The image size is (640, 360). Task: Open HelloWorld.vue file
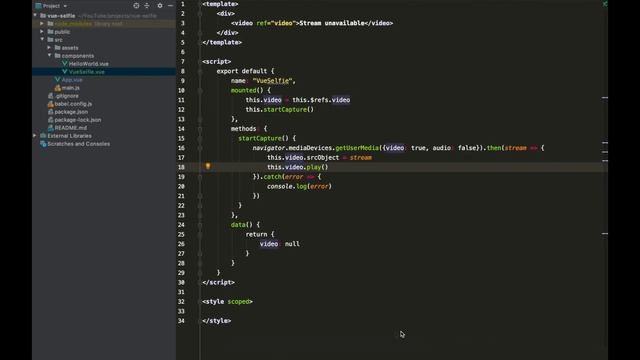(x=89, y=64)
